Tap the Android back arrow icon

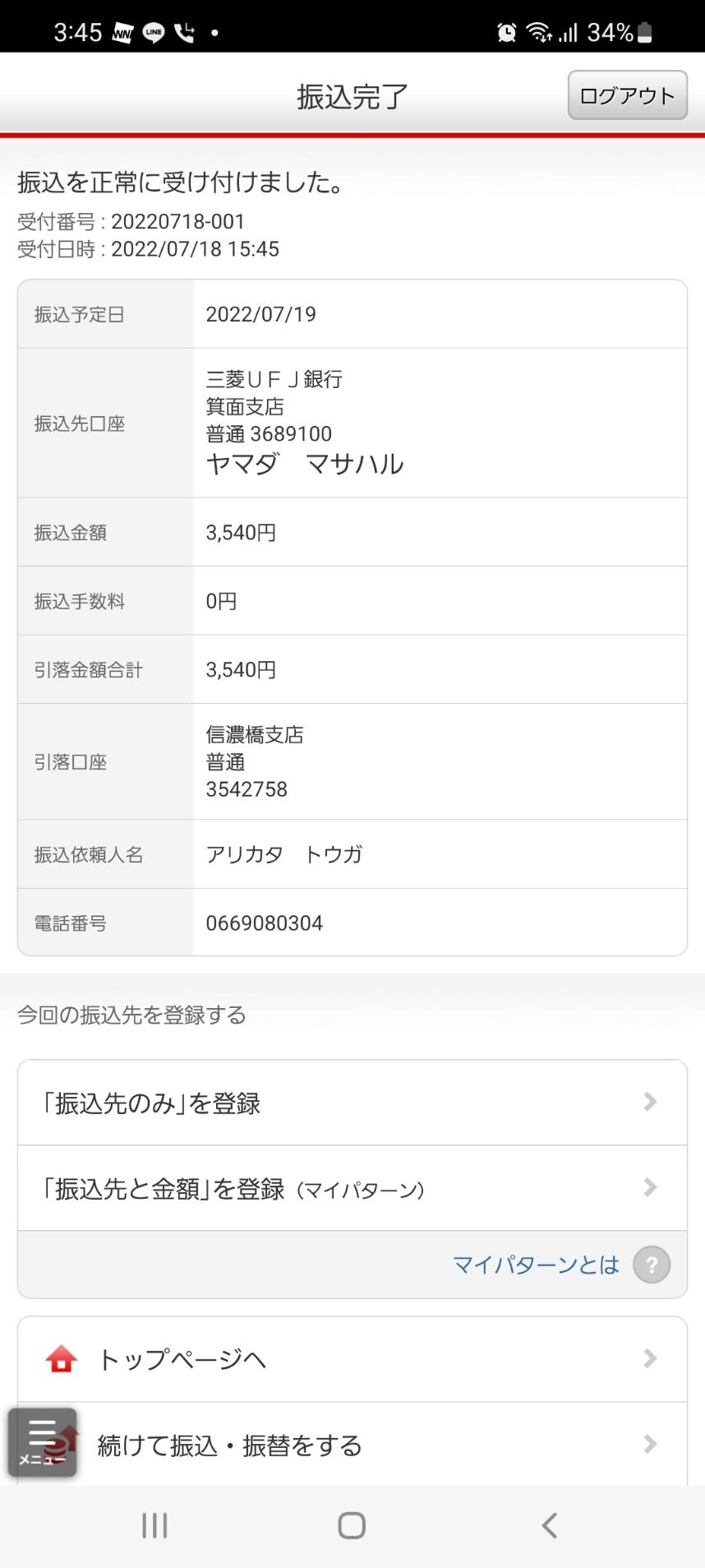550,1525
